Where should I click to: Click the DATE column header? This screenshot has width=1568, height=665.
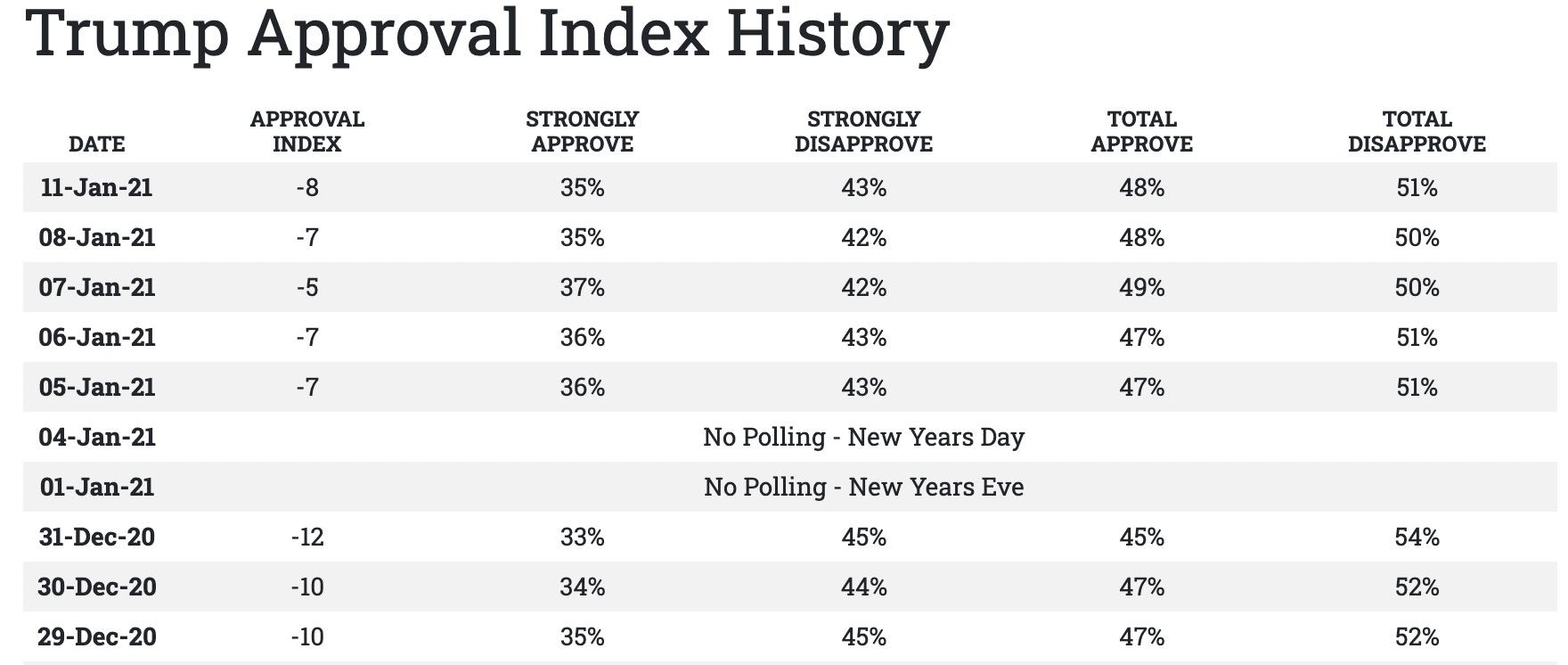[x=96, y=144]
